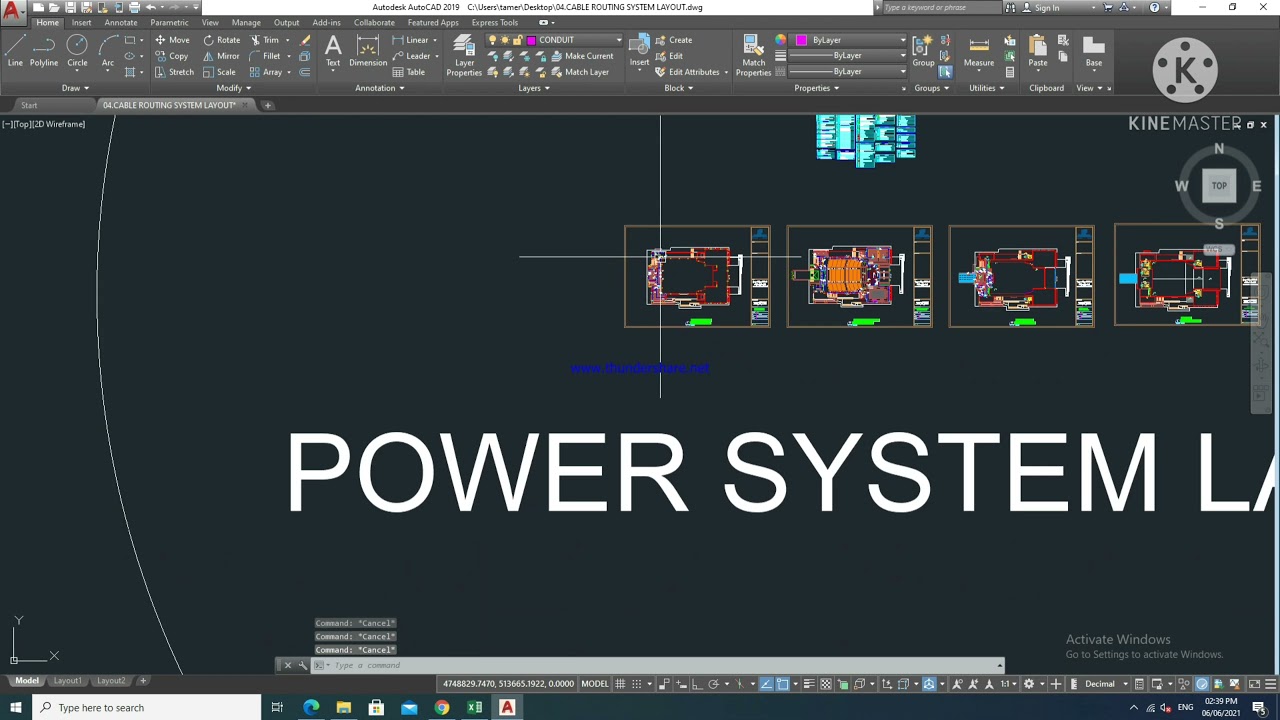Open the Insert block tool
Viewport: 1280px width, 720px height.
(x=639, y=51)
